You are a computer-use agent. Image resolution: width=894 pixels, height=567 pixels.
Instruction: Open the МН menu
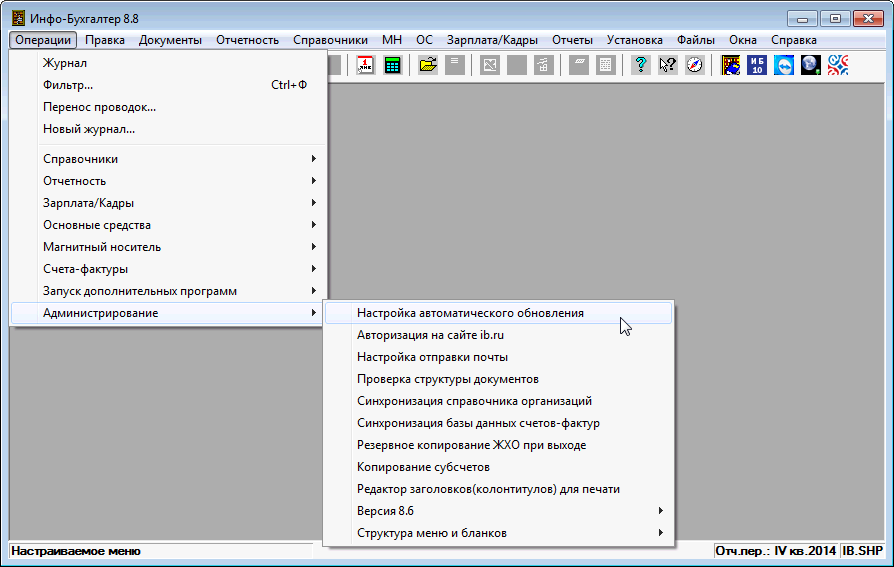pyautogui.click(x=392, y=40)
